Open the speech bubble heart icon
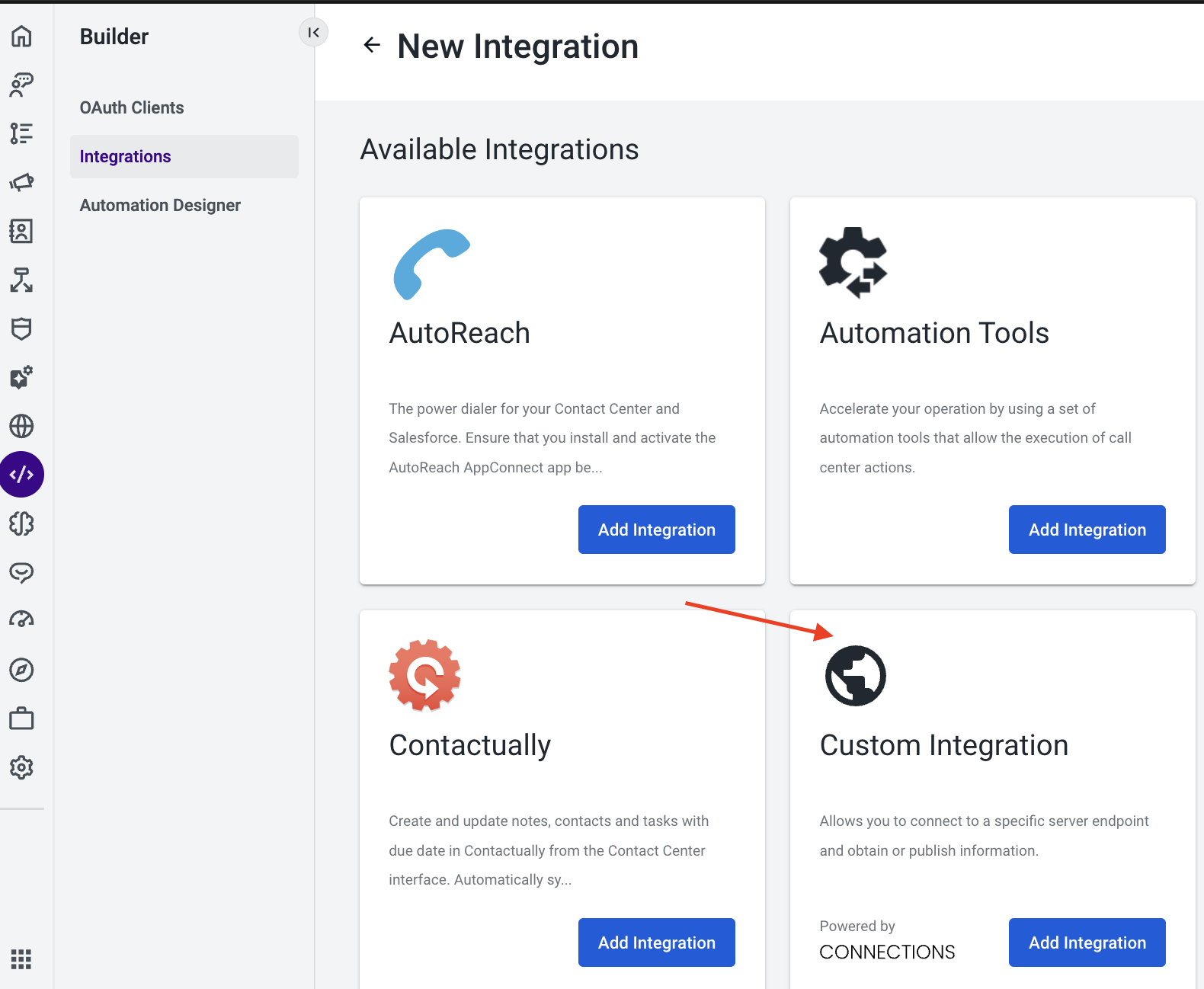Screen dimensions: 1204x989 (21, 572)
